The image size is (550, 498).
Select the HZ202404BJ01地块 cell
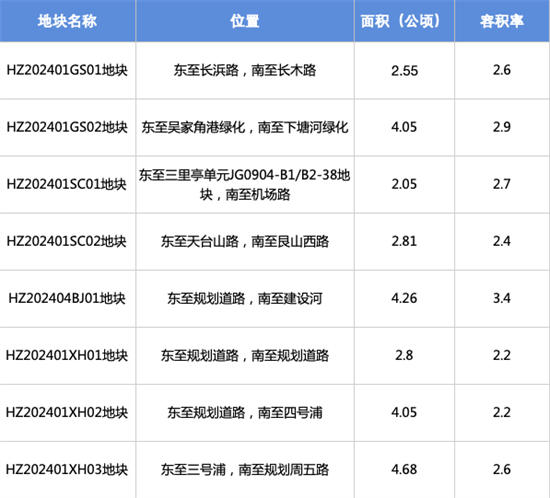coord(67,298)
